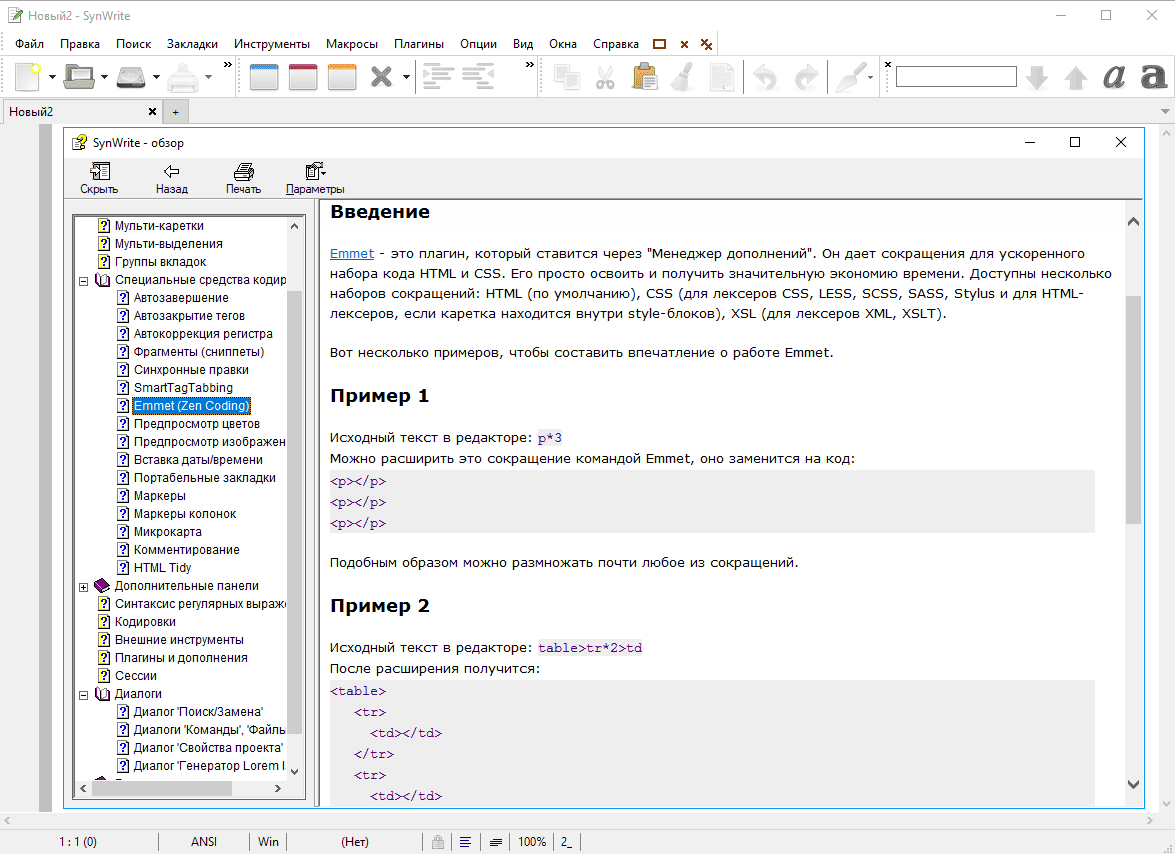Click the trowel tools icon
This screenshot has height=854, width=1175.
tap(851, 76)
